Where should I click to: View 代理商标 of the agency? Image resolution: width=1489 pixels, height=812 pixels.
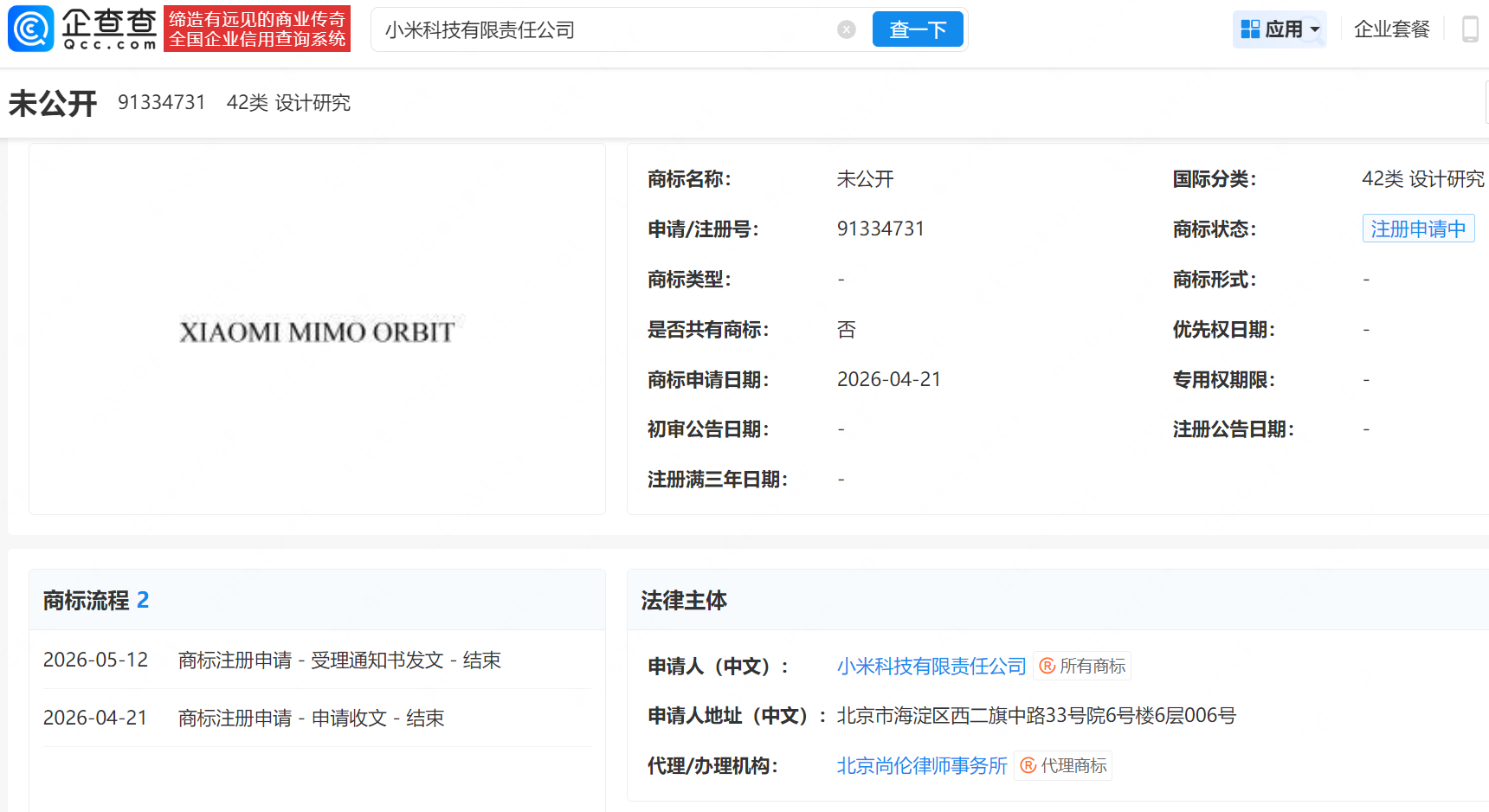pos(1063,765)
